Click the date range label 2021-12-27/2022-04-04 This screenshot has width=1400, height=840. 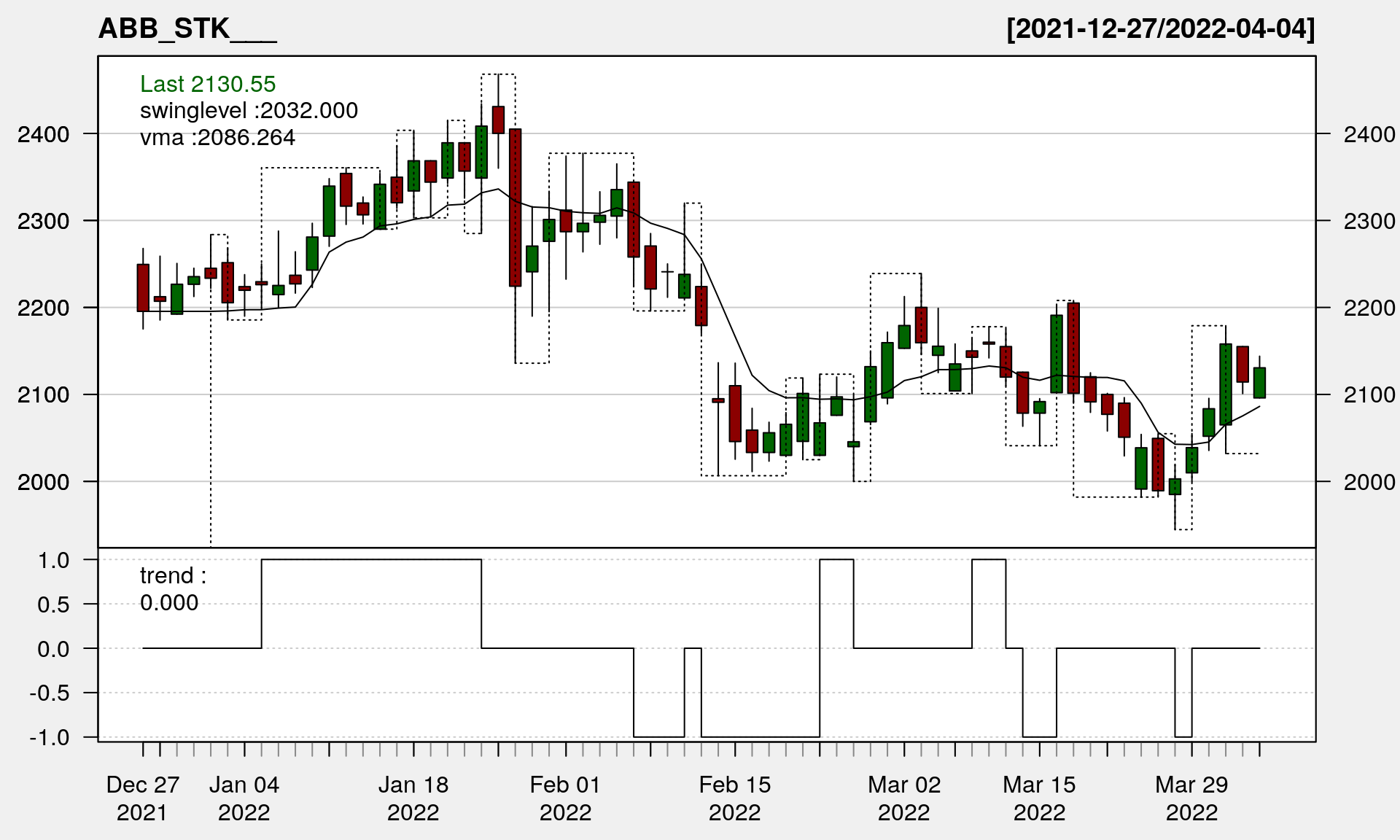point(1160,29)
